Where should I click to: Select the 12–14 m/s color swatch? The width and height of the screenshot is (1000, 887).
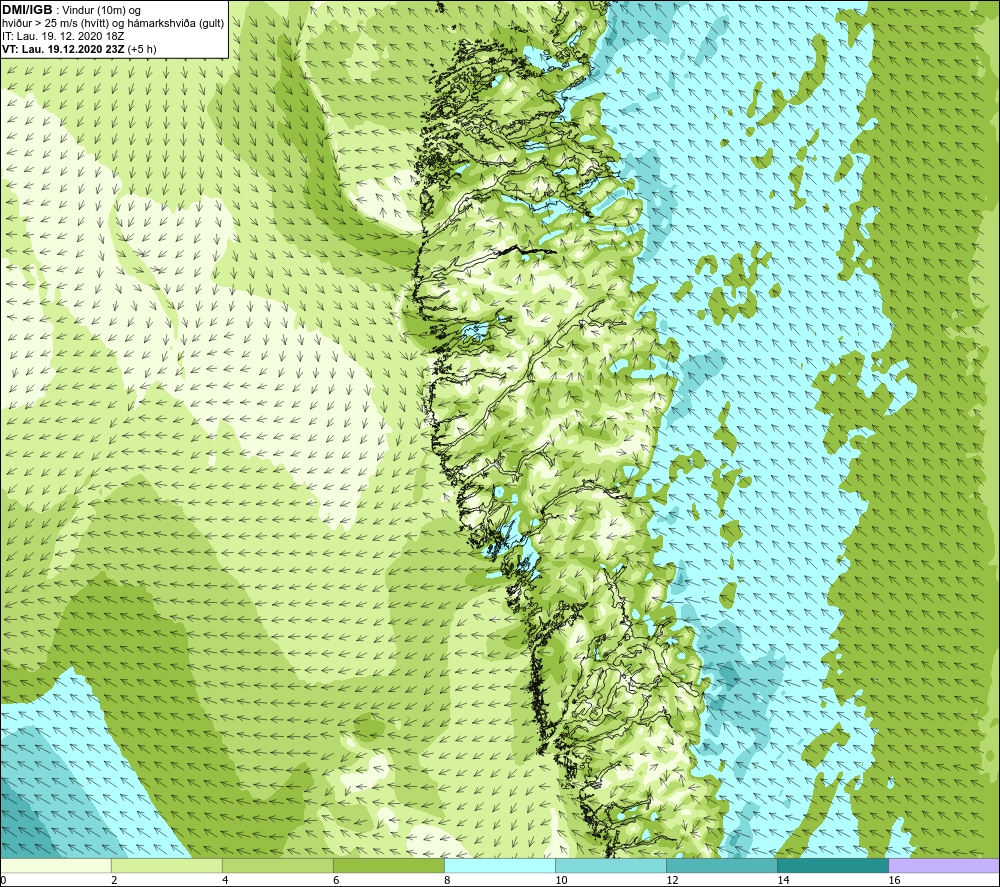click(721, 866)
